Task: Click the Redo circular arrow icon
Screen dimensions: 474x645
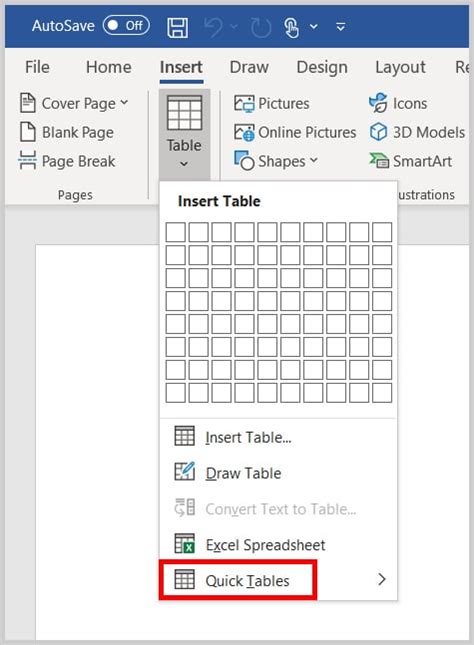Action: point(260,28)
